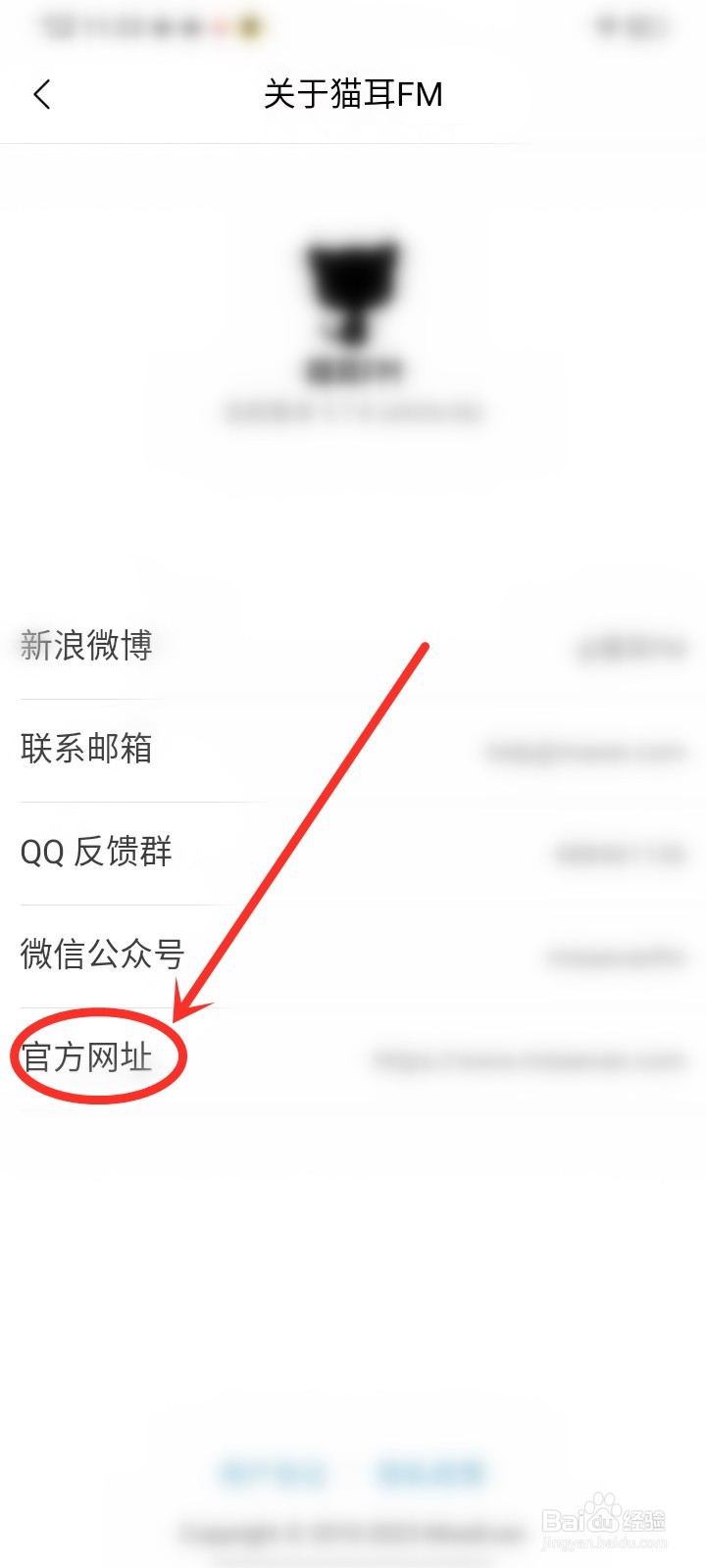Tap the blurred version text under logo
The image size is (706, 1568).
[353, 413]
